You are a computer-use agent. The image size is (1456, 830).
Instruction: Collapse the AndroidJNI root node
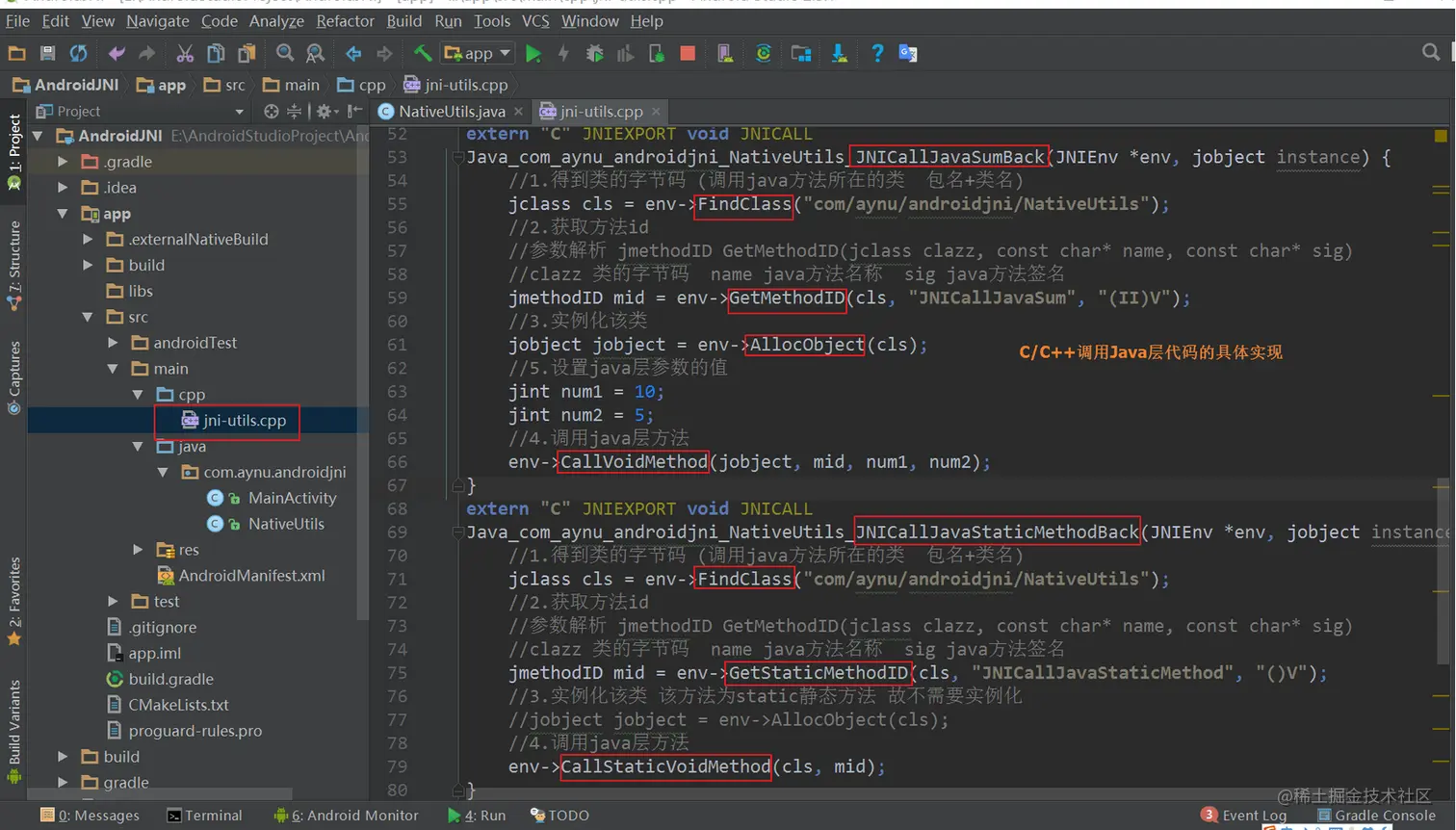coord(39,136)
